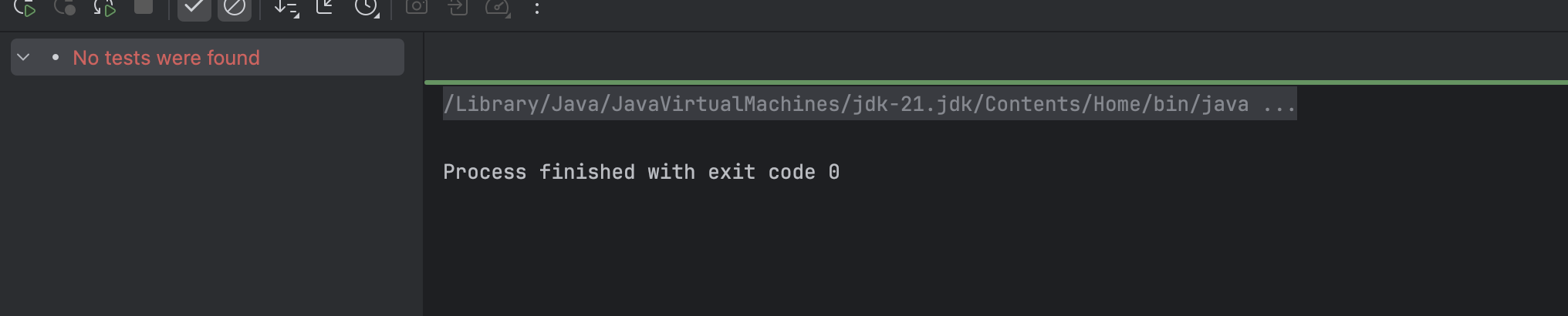Click the exit arrow toolbar icon
Screen dimensions: 1568x316
pyautogui.click(x=458, y=7)
